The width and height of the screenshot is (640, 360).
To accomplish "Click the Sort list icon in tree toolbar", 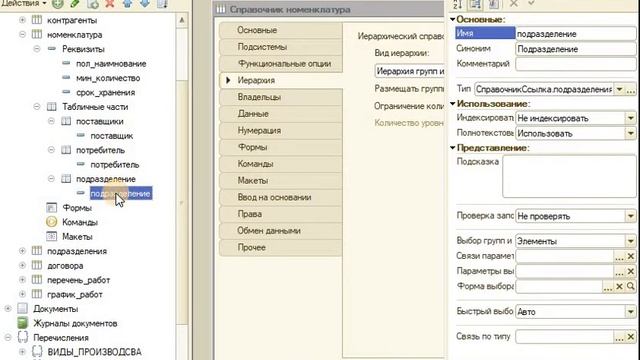I will pos(162,4).
